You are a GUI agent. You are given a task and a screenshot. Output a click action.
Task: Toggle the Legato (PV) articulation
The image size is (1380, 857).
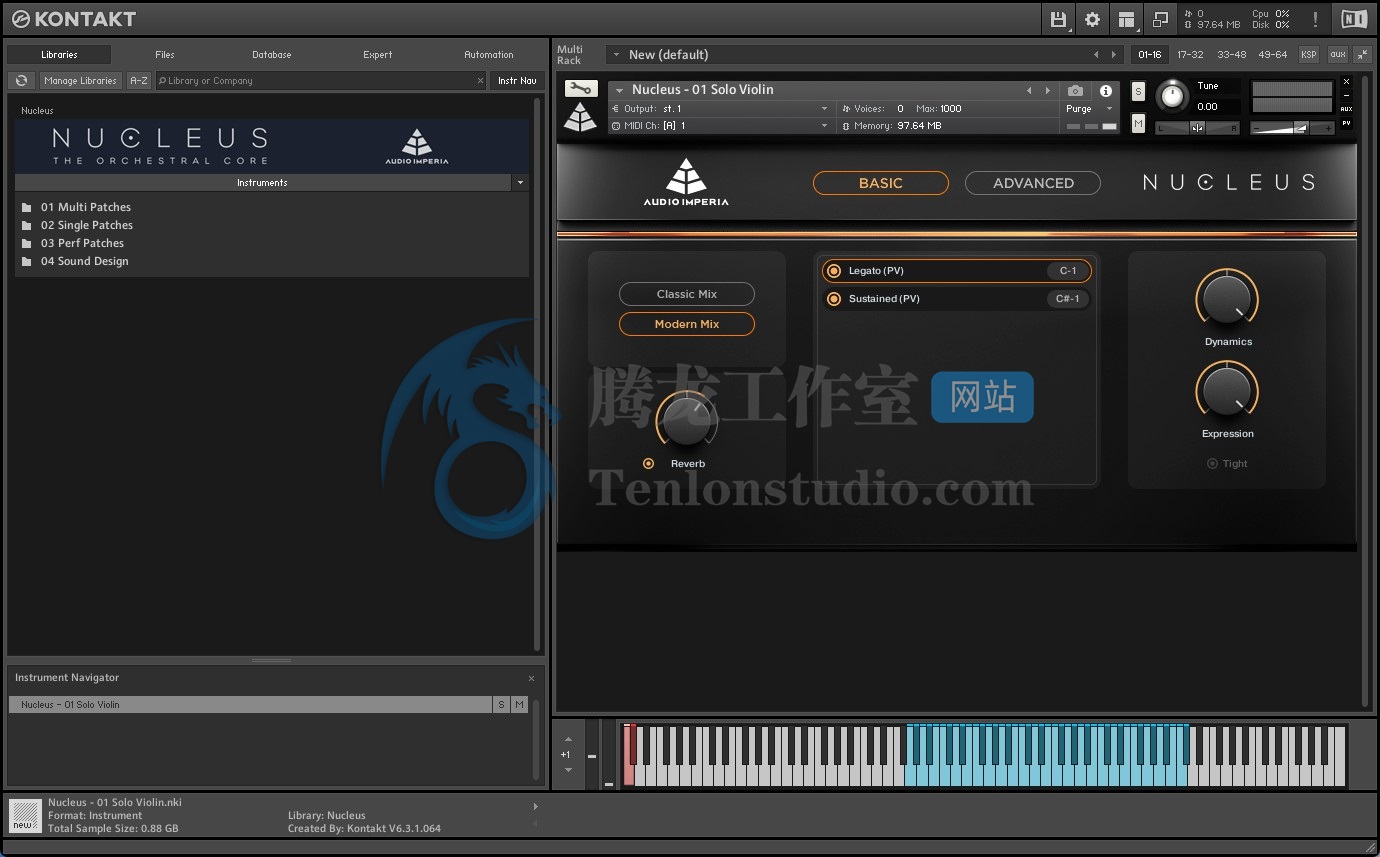point(834,271)
